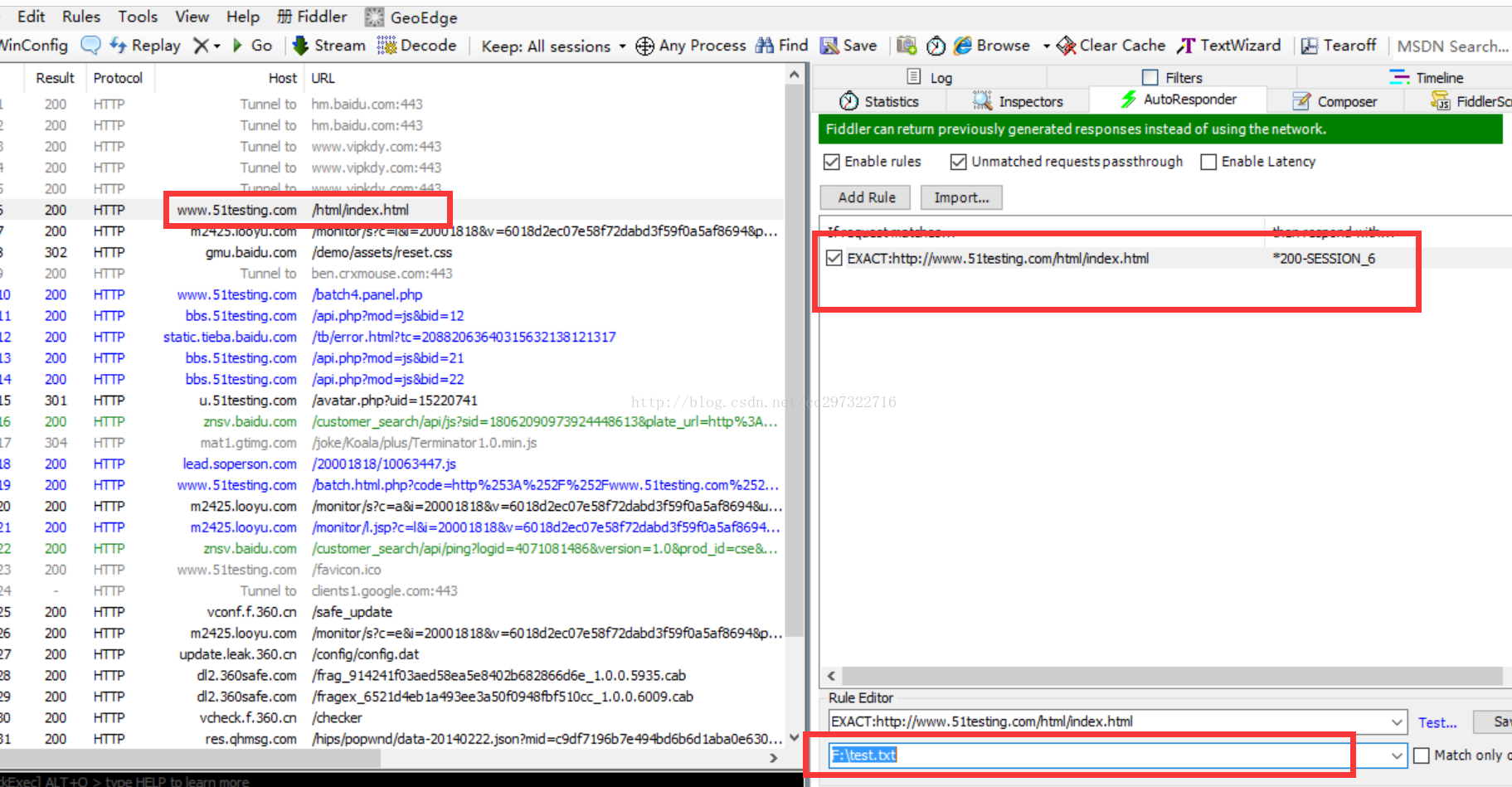Image resolution: width=1512 pixels, height=787 pixels.
Task: Select the www.51testing.com /html/index.html session
Action: pos(391,210)
